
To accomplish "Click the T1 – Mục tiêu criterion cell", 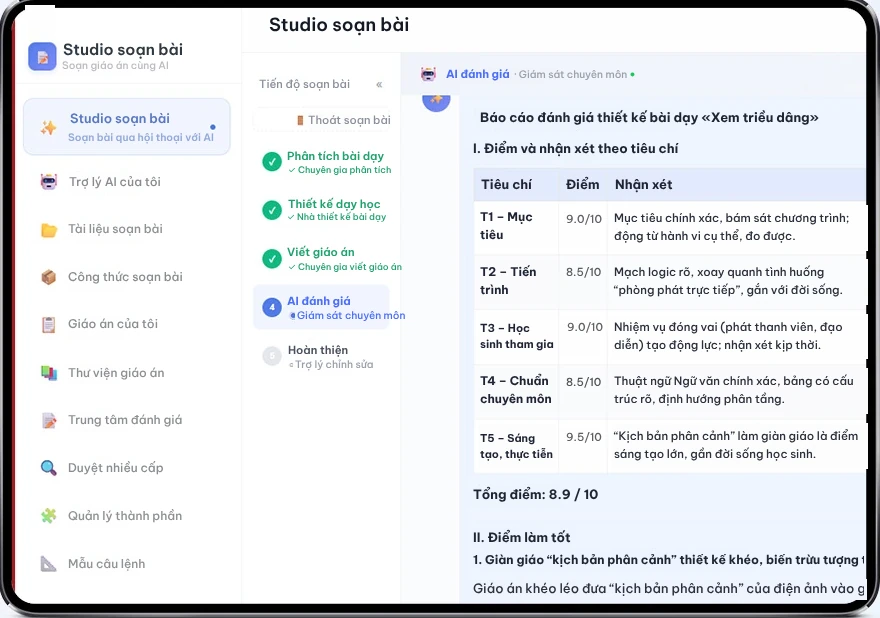I will (x=516, y=226).
